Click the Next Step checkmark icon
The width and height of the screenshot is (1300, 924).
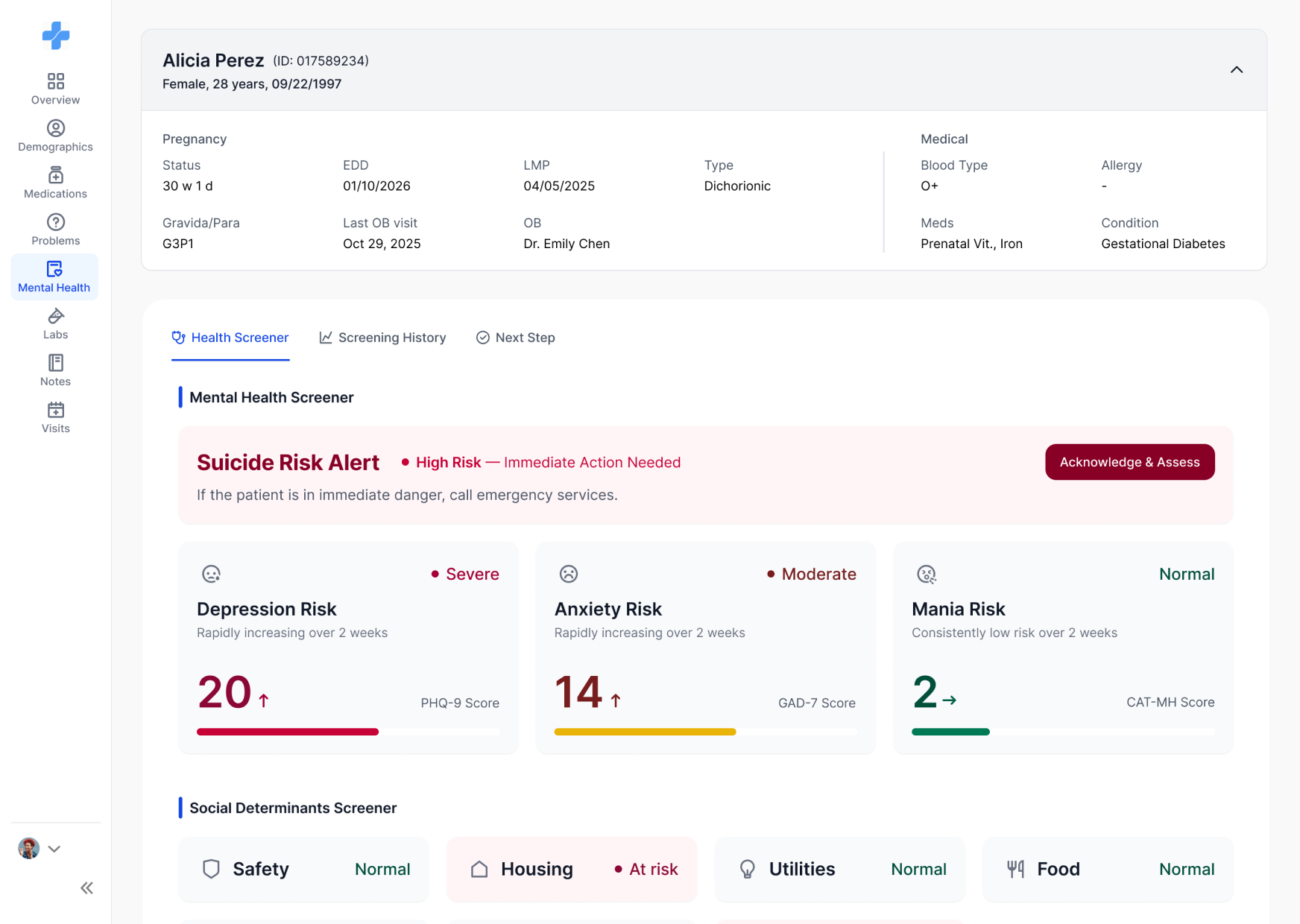(483, 338)
